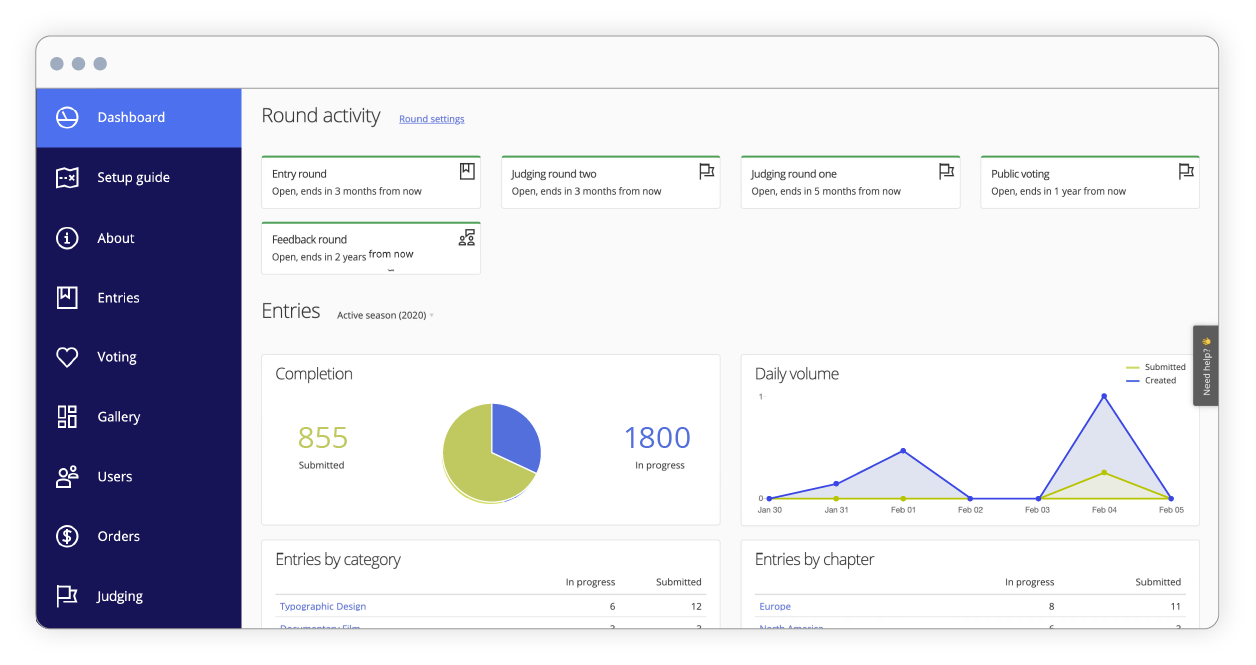Click the Feedback round group icon
Screen dimensions: 1256x665
[466, 238]
